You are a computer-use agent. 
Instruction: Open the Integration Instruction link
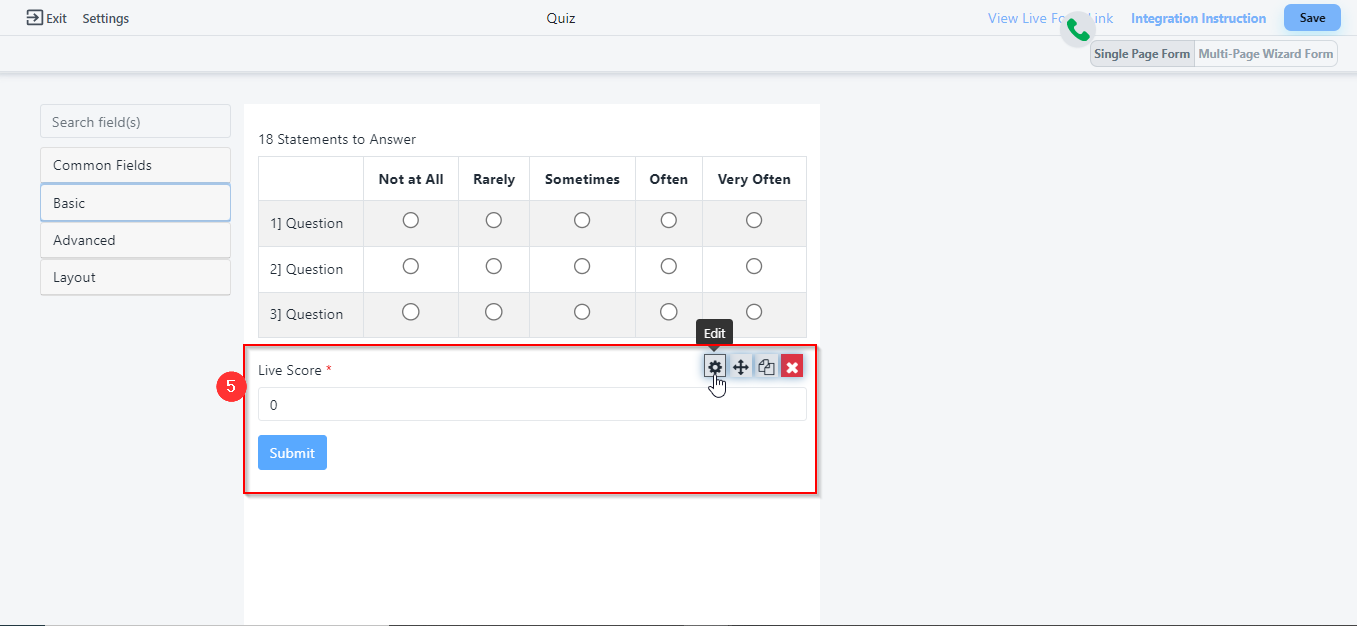tap(1198, 18)
